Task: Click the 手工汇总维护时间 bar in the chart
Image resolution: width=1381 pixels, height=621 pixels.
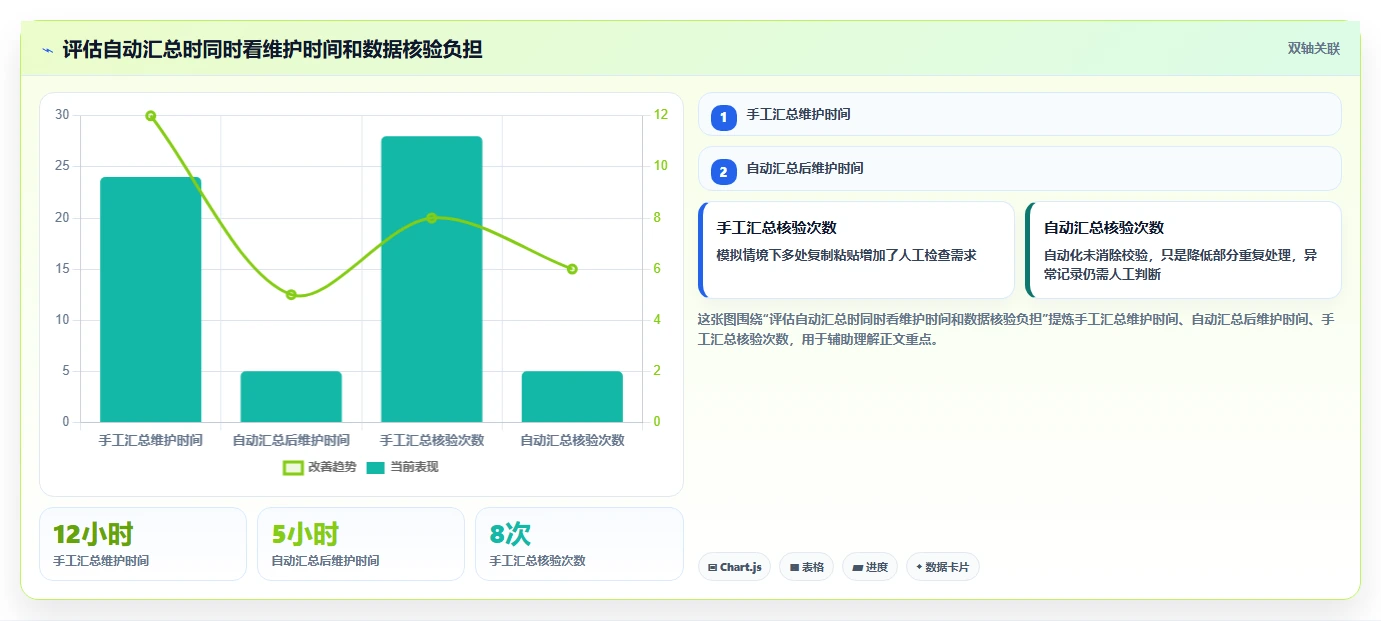Action: click(151, 300)
